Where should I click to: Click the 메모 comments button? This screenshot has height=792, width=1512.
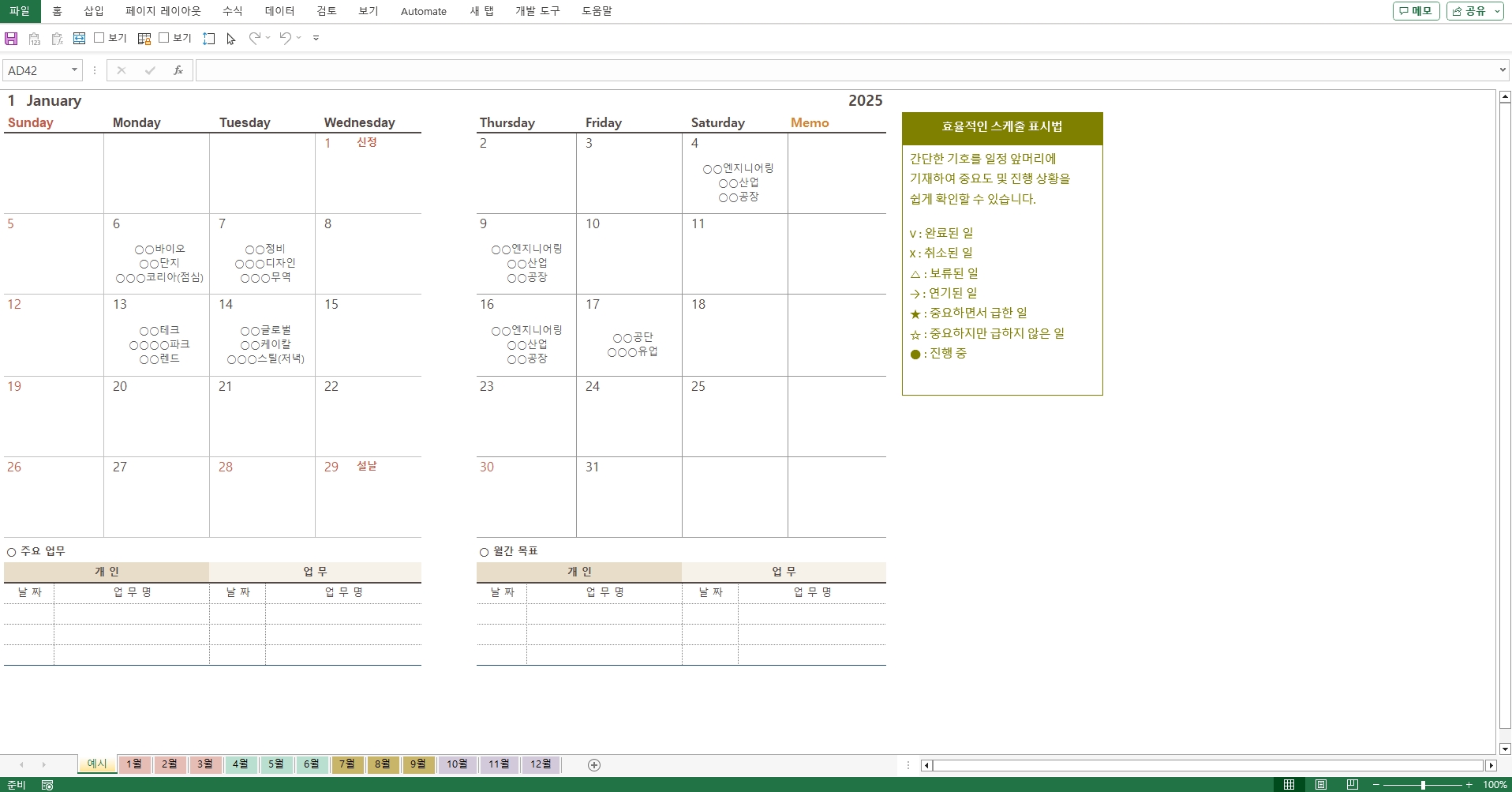click(1417, 11)
